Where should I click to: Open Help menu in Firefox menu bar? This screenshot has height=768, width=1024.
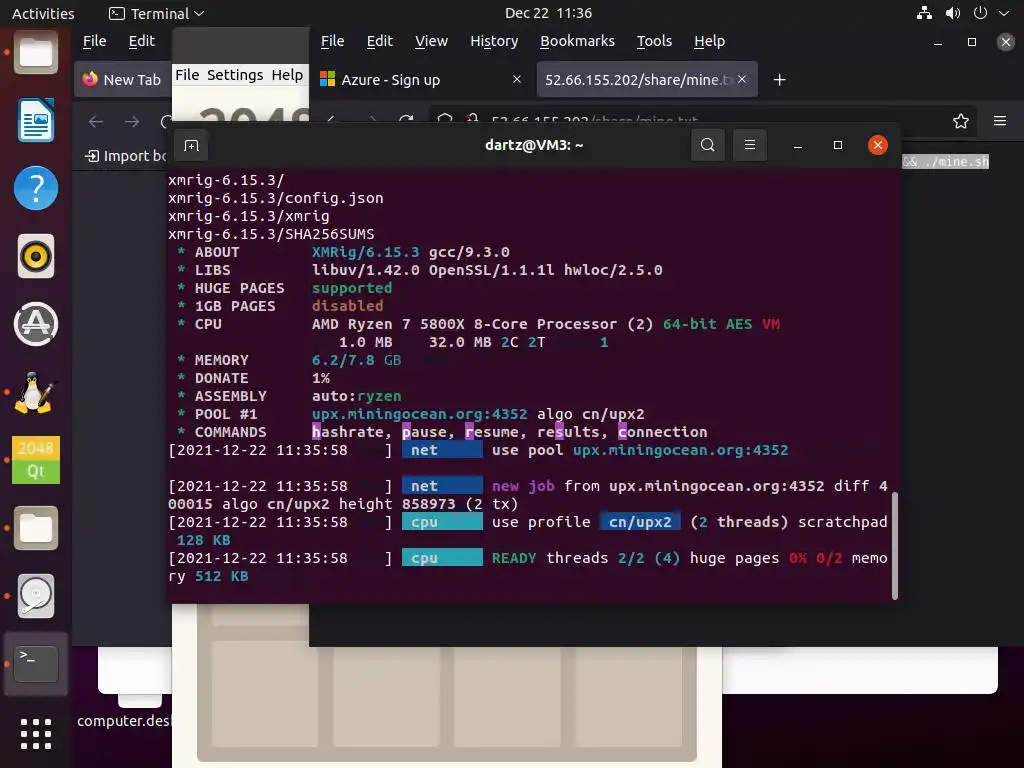pyautogui.click(x=709, y=41)
